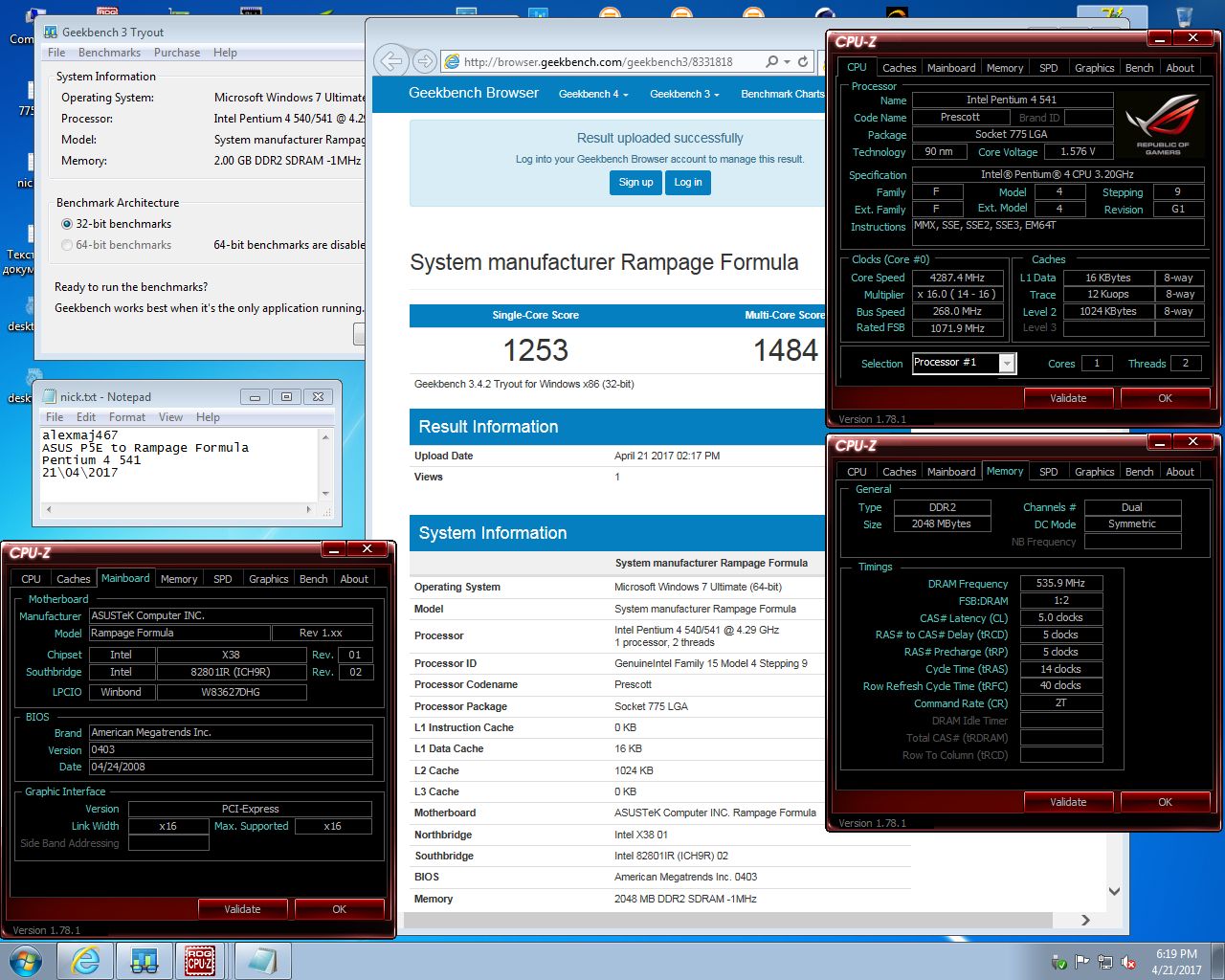This screenshot has width=1225, height=980.
Task: Click Validate in CPU-Z Mainboard window
Action: (242, 909)
